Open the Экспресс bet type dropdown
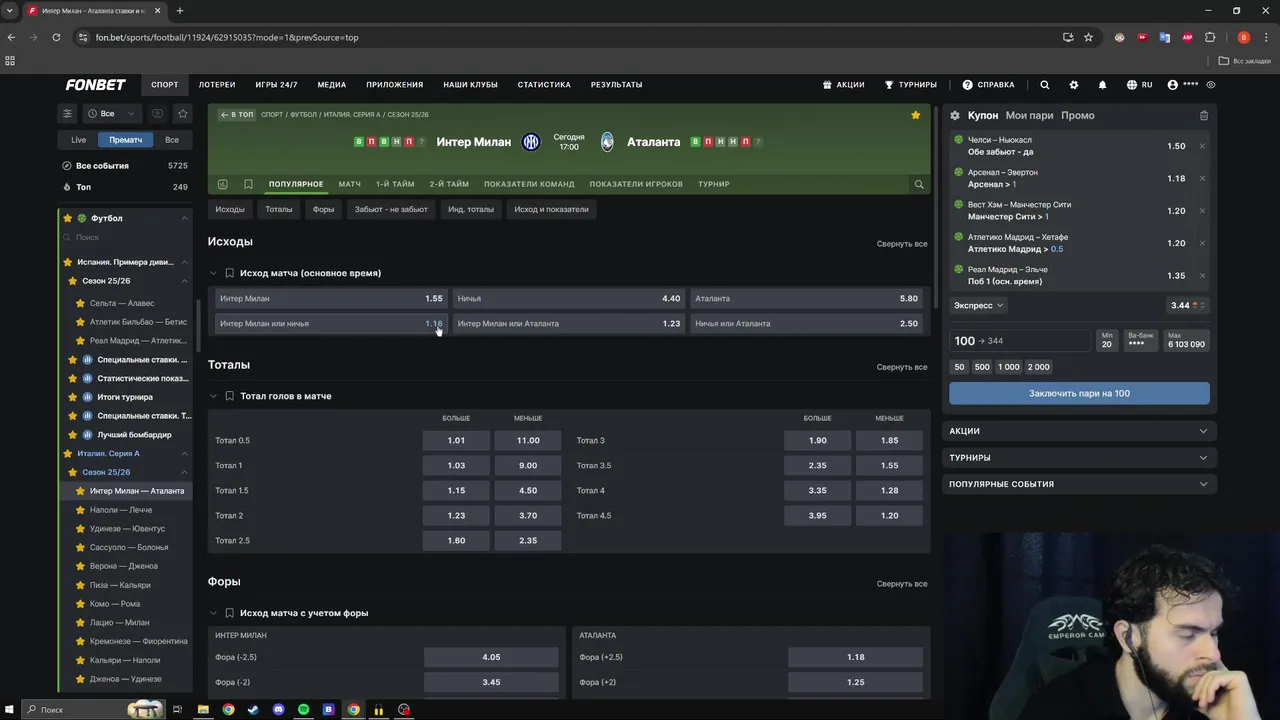The width and height of the screenshot is (1280, 720). (x=979, y=305)
